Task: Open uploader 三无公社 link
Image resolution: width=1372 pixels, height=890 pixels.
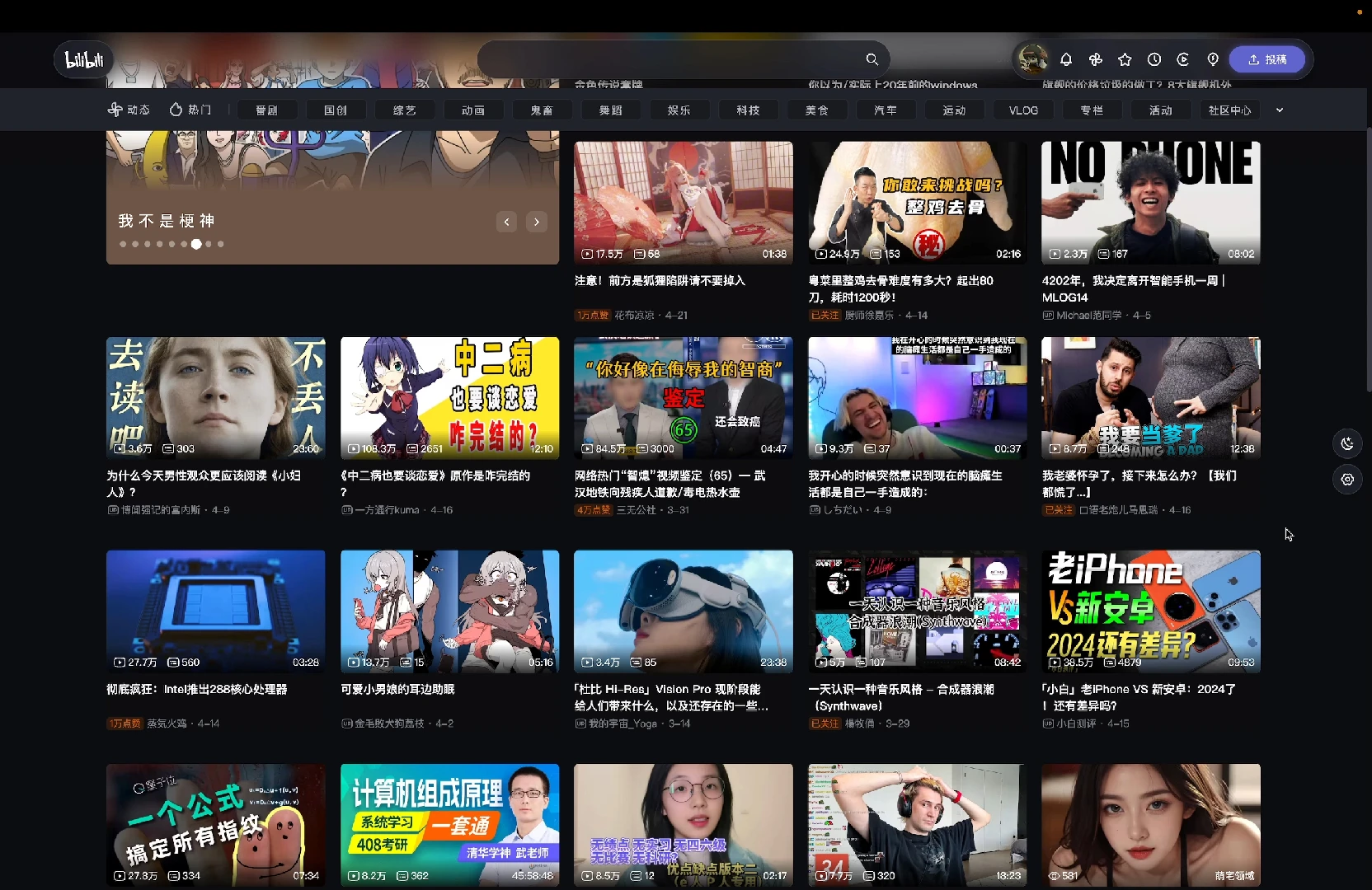Action: click(637, 510)
